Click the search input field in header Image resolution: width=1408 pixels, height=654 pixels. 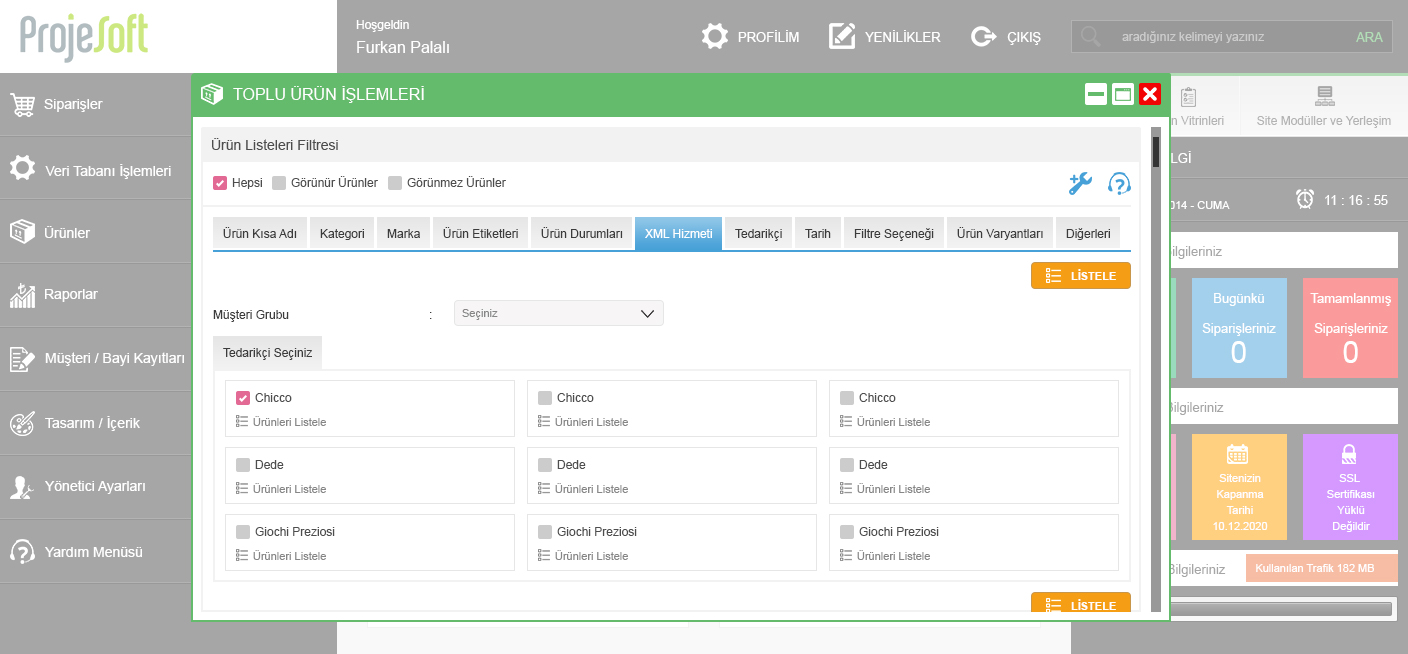(1228, 37)
